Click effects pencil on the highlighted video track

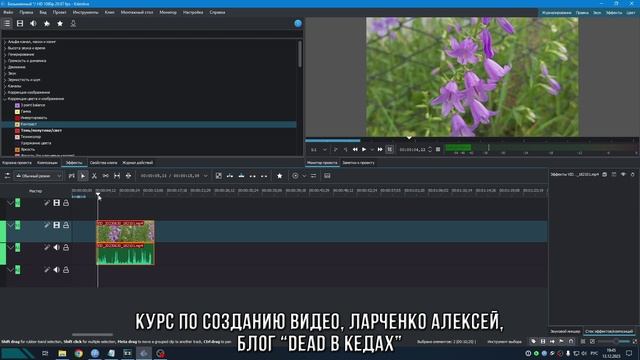[47, 225]
